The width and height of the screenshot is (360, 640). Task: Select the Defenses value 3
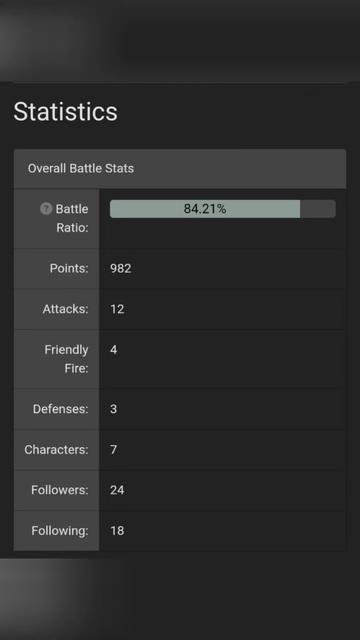pyautogui.click(x=113, y=409)
